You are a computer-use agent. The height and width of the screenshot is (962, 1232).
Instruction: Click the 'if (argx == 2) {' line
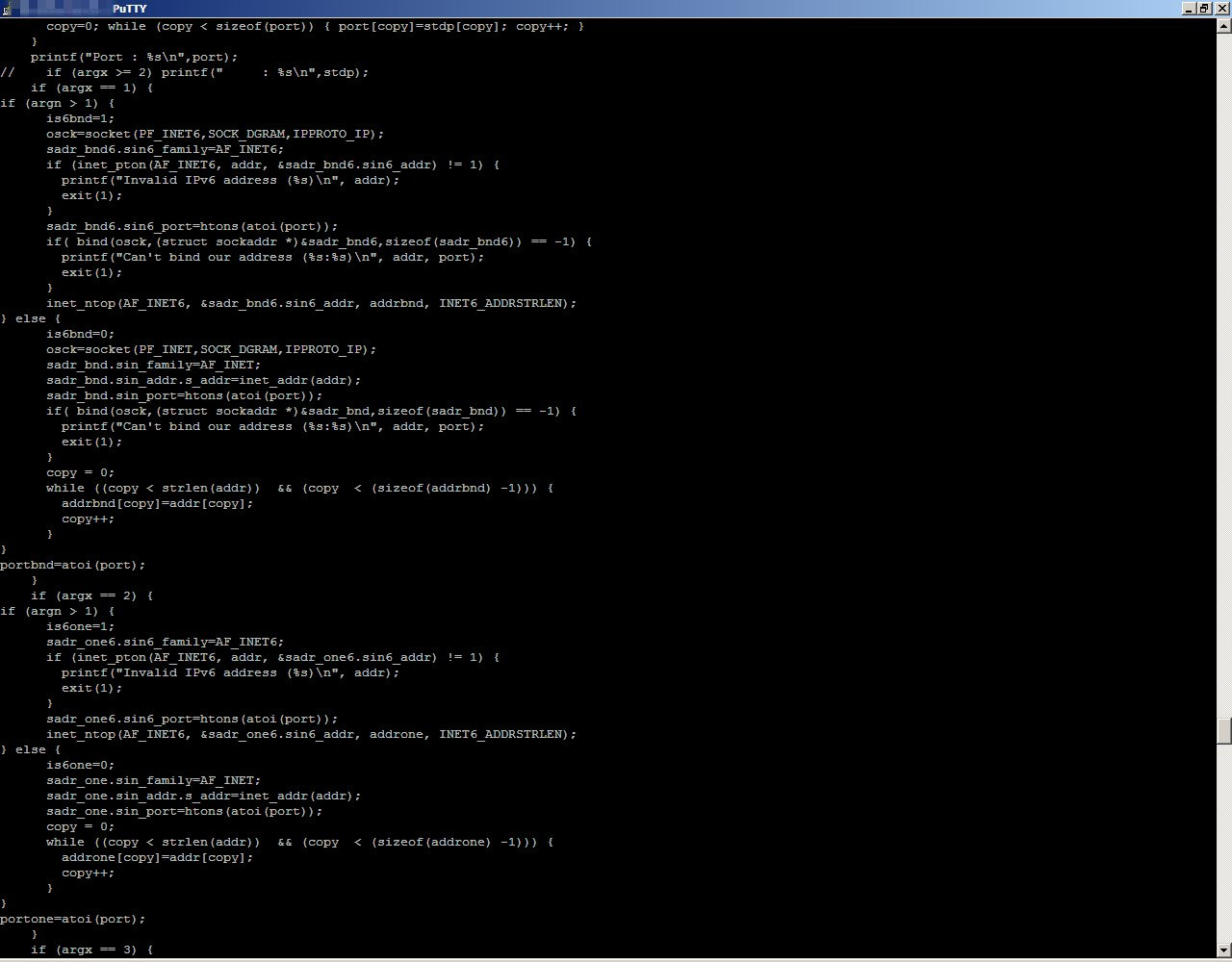tap(91, 595)
